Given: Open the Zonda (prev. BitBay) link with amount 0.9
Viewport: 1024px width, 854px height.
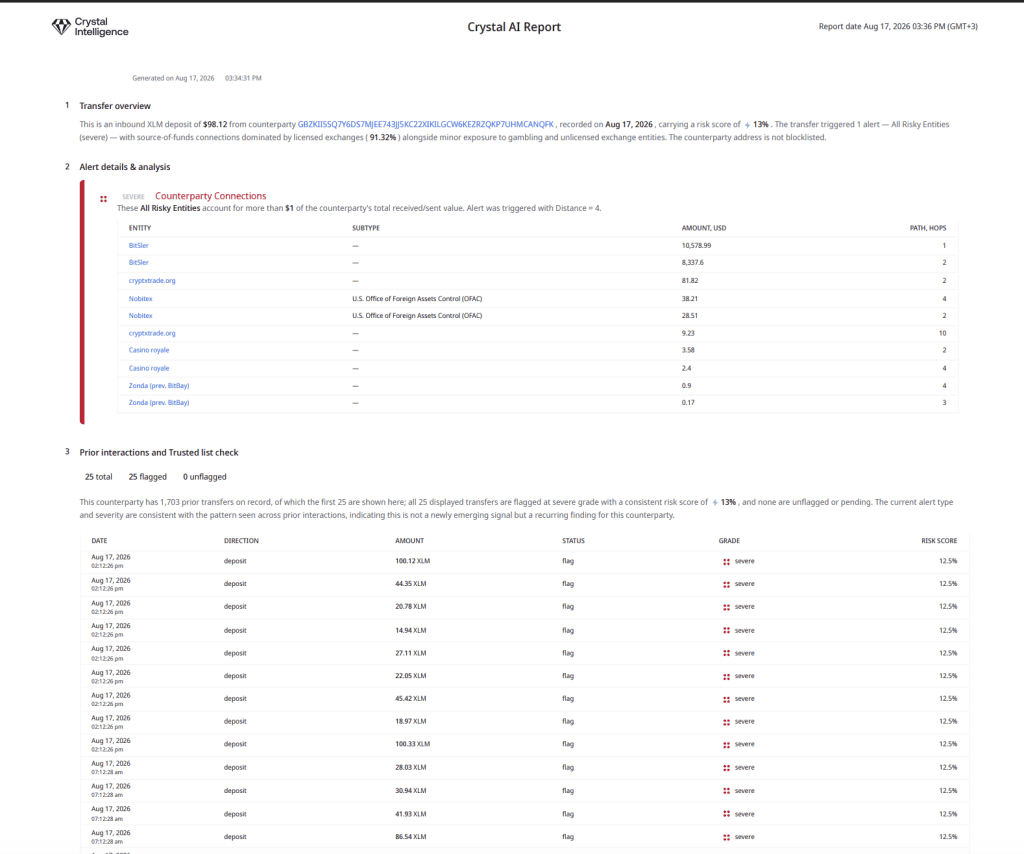Looking at the screenshot, I should point(159,386).
